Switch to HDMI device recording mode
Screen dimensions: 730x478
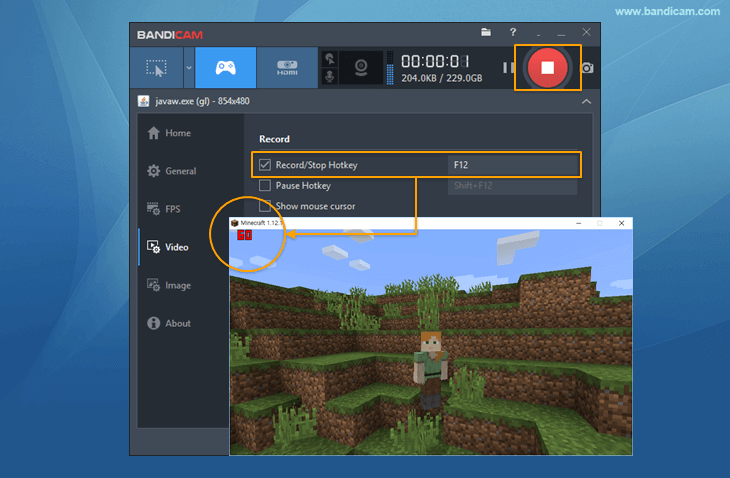click(285, 68)
